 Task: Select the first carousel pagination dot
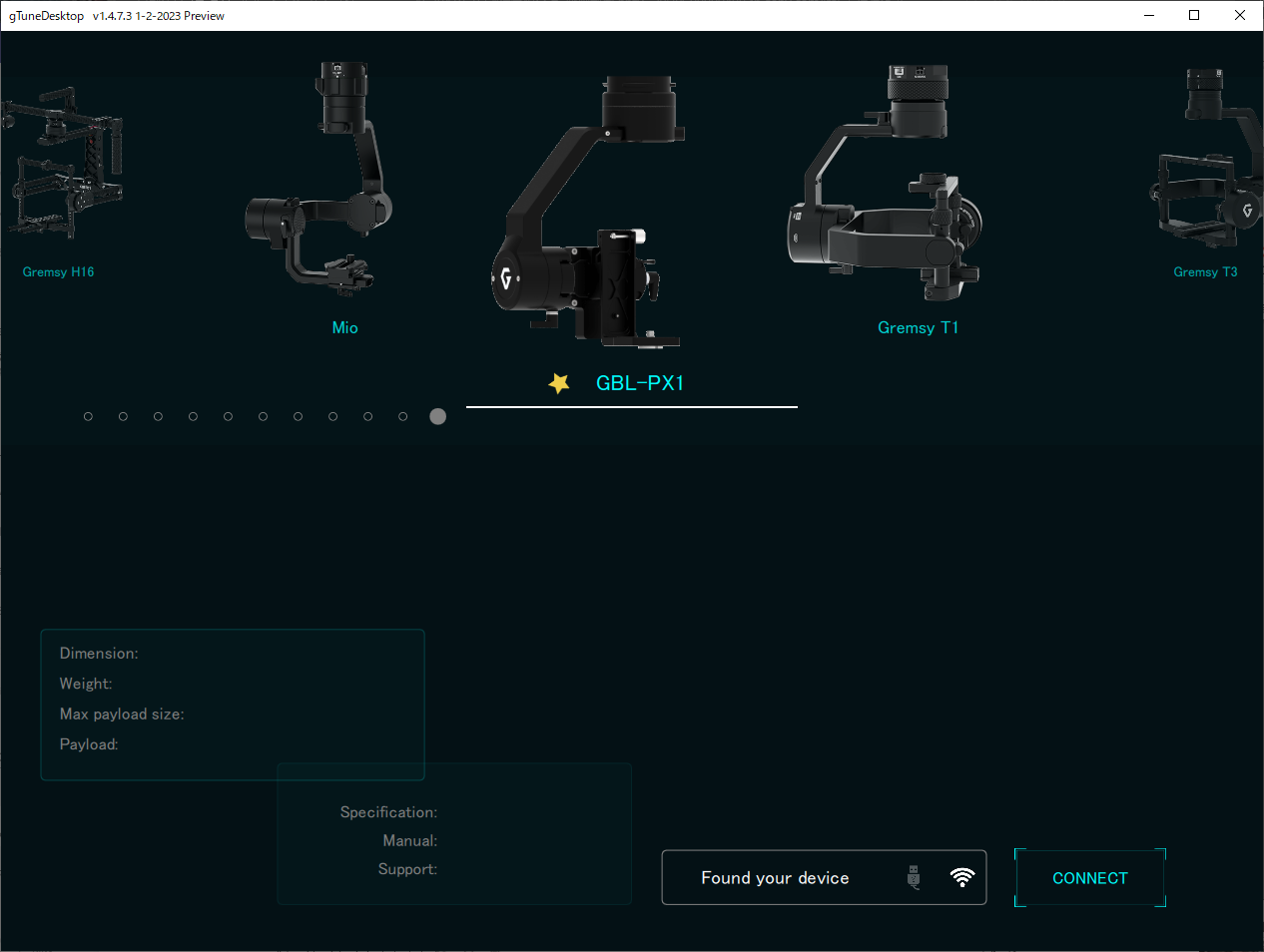point(88,416)
